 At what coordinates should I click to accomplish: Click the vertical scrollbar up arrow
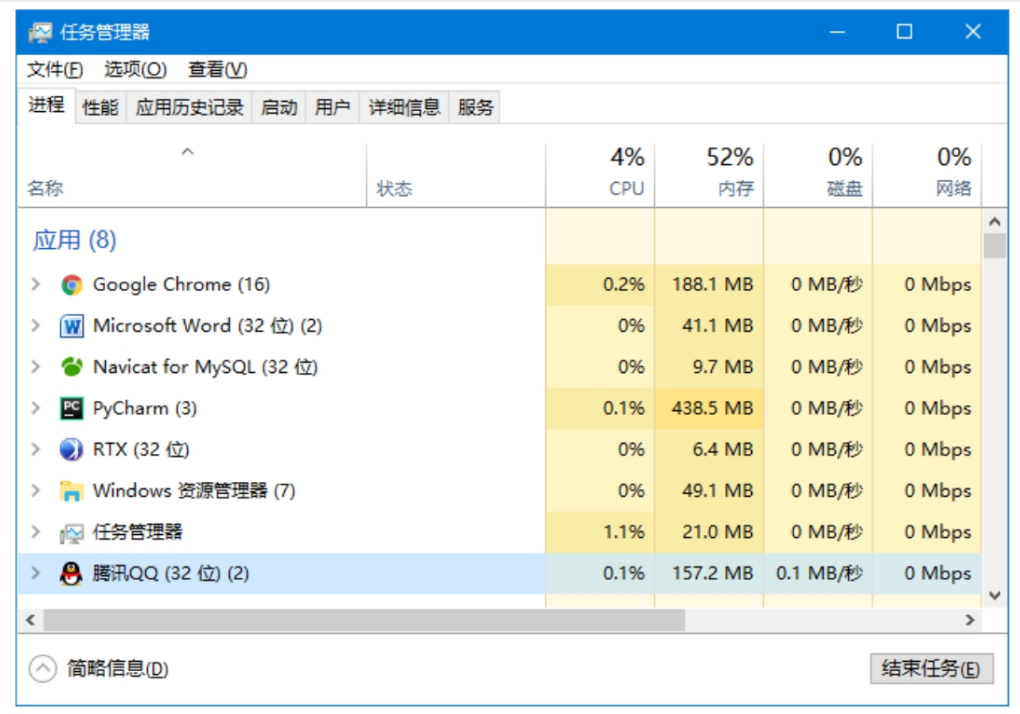coord(995,222)
